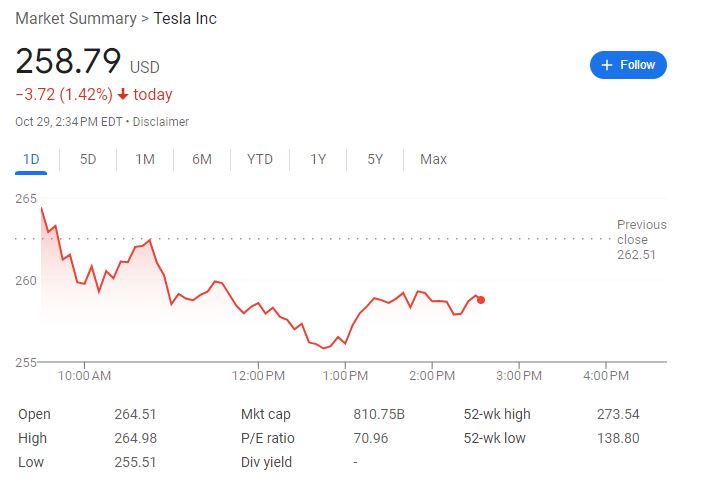Viewport: 707px width, 488px height.
Task: Show the 1Y price chart
Action: (318, 159)
